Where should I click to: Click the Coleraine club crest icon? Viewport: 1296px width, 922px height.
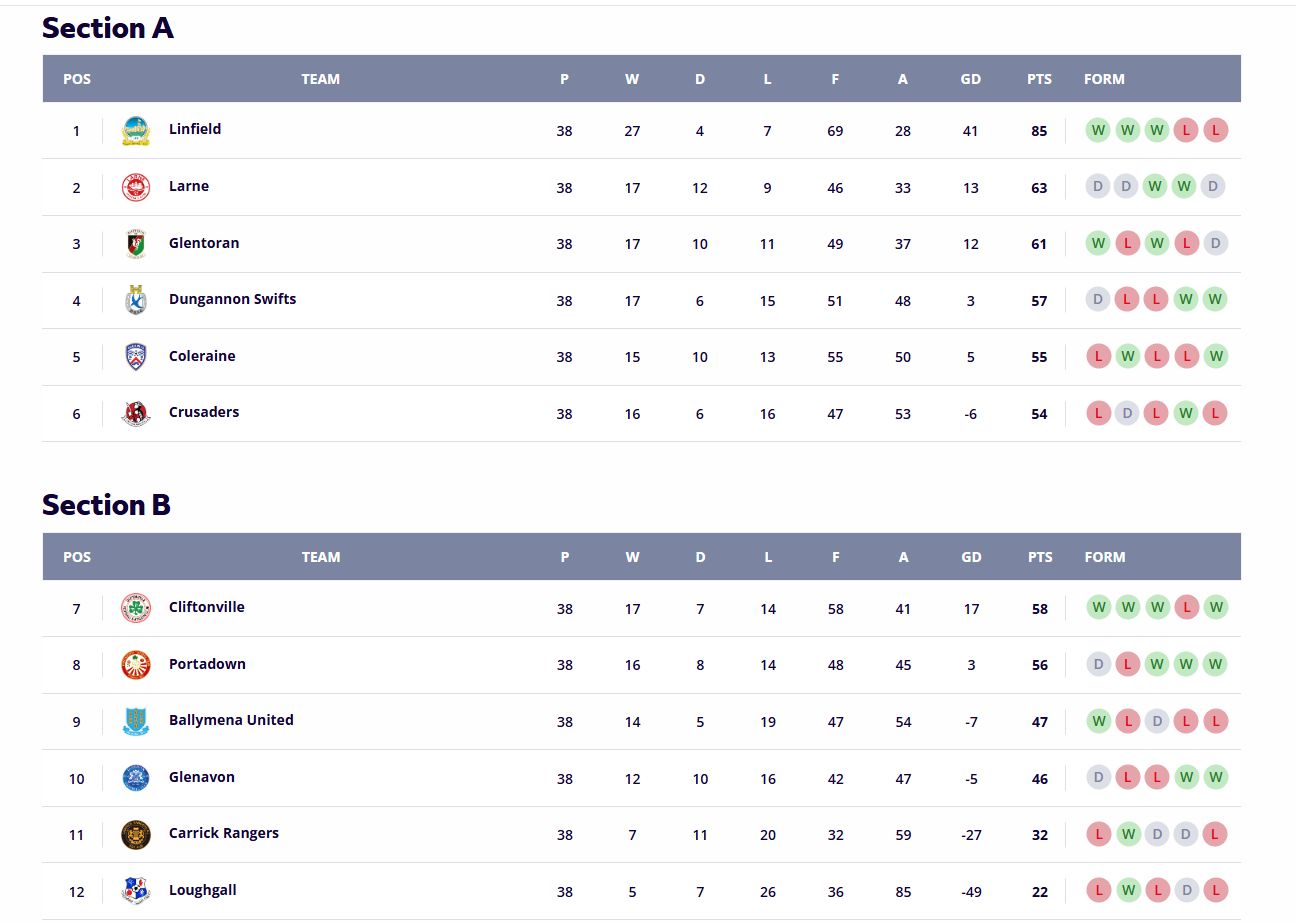tap(136, 357)
